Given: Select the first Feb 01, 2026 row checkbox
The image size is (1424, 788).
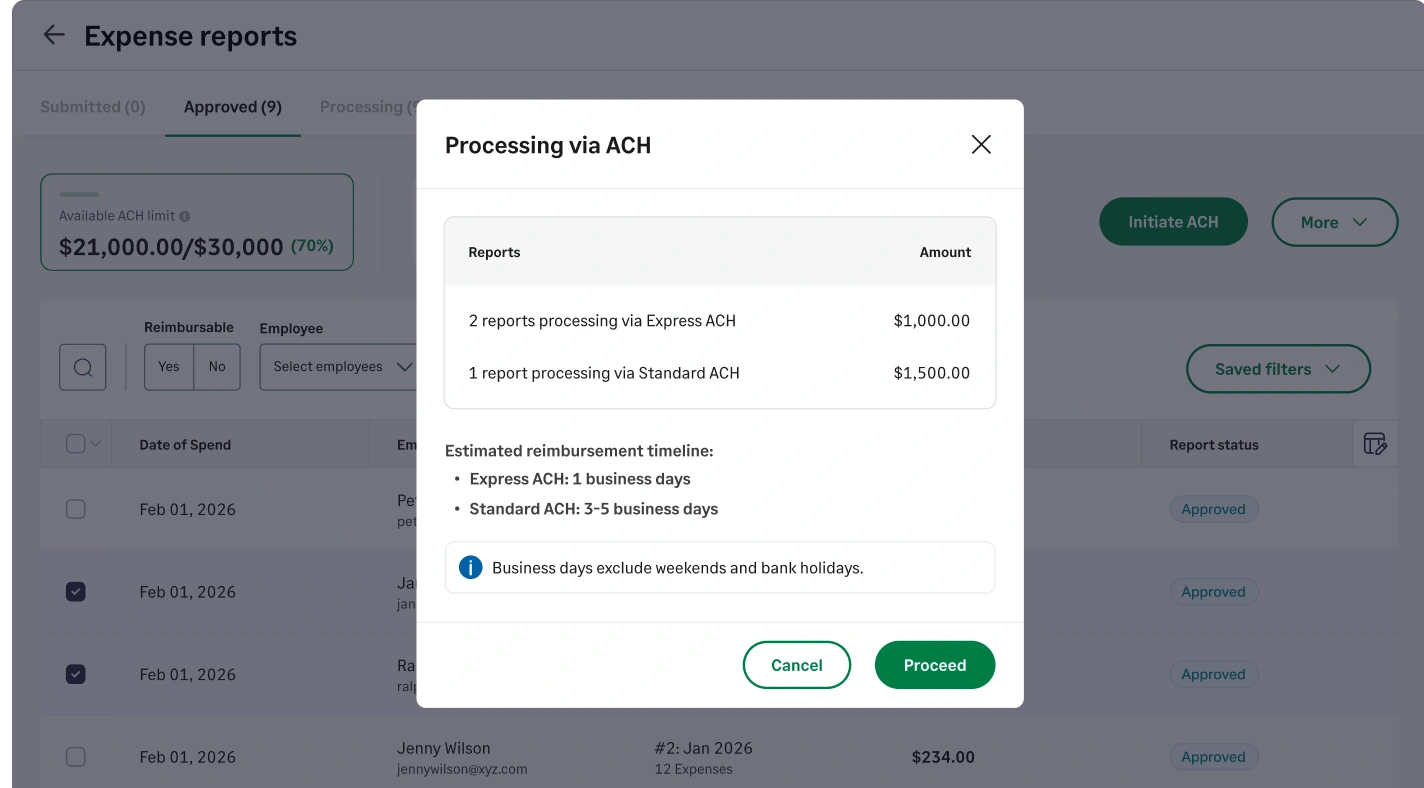Looking at the screenshot, I should 75,509.
